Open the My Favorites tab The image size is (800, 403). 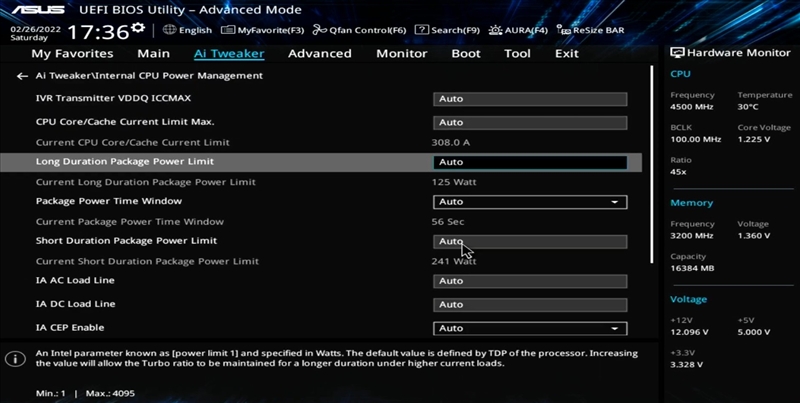(72, 54)
